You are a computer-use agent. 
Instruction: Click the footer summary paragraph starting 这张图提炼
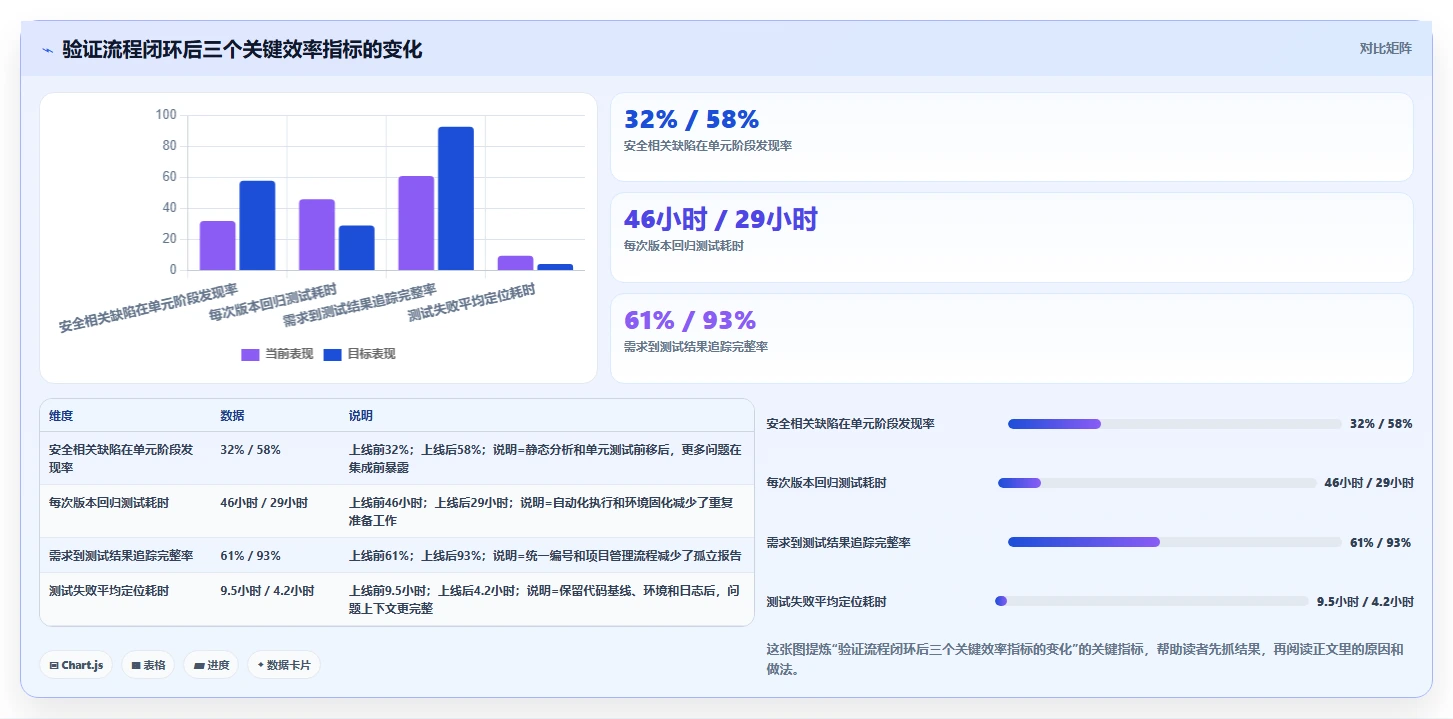click(x=1085, y=659)
